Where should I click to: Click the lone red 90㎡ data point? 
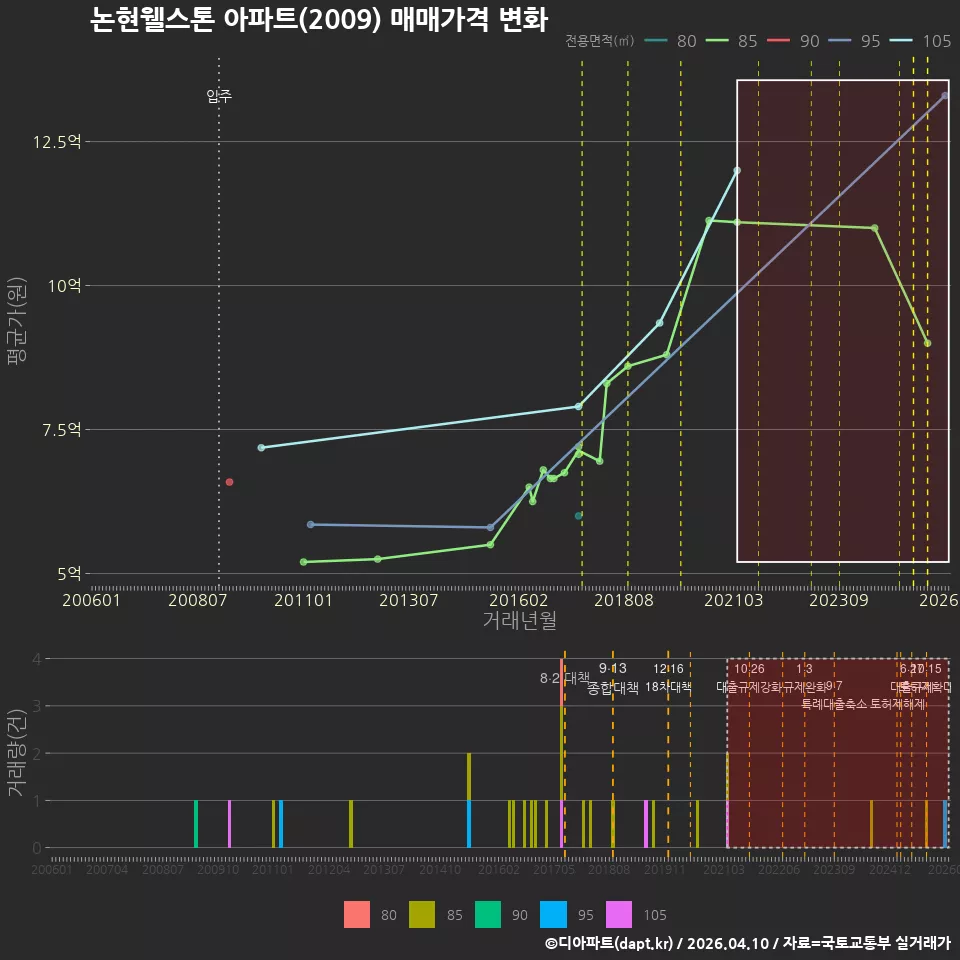[230, 482]
